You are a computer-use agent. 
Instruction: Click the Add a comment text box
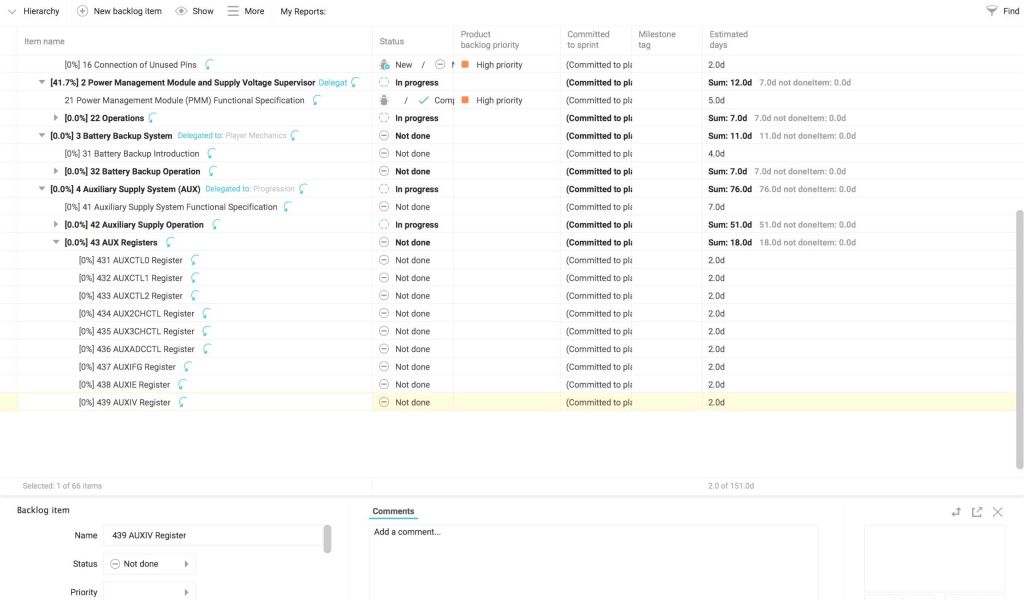[593, 560]
